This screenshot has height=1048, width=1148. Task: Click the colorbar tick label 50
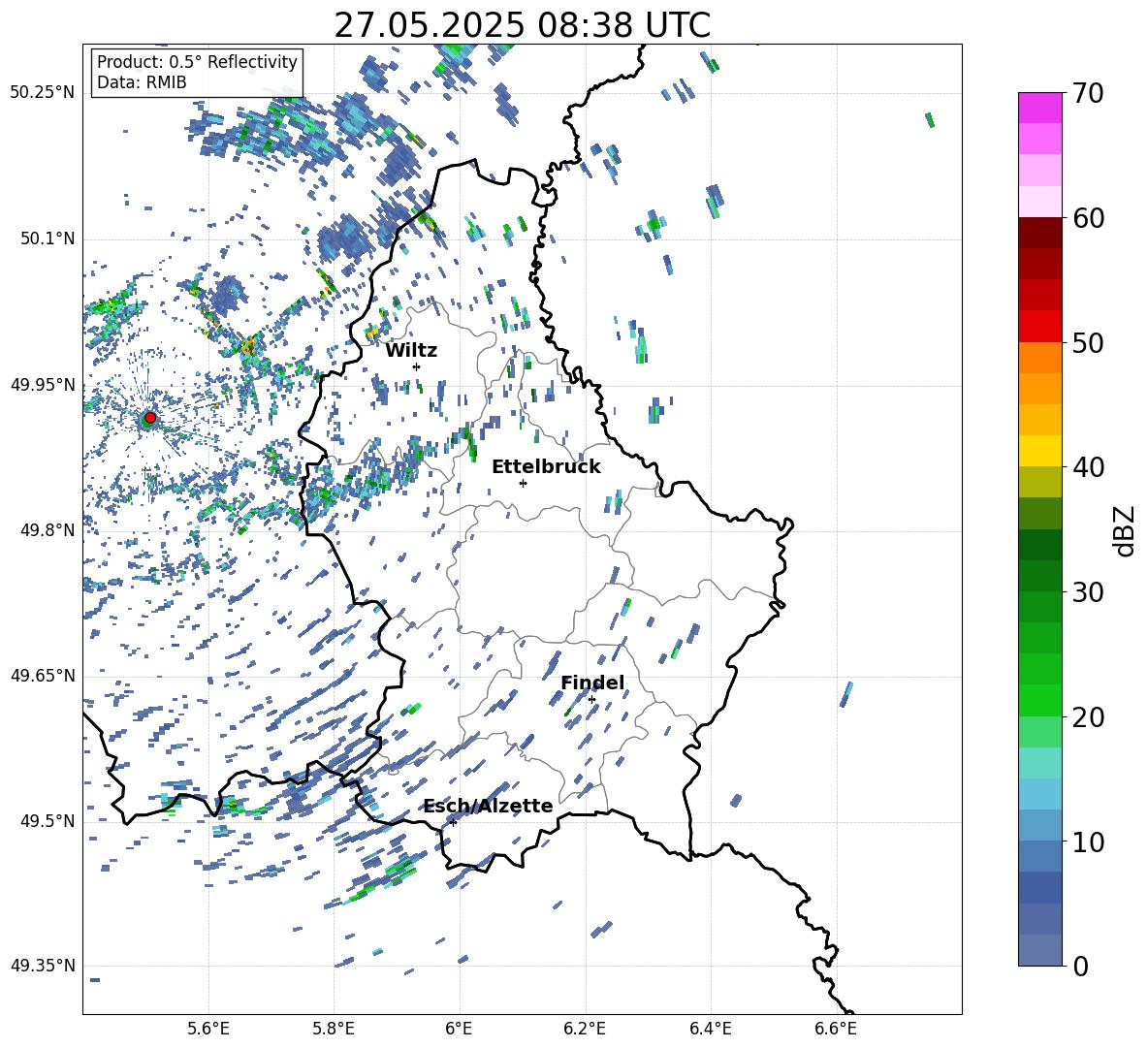pos(1087,342)
